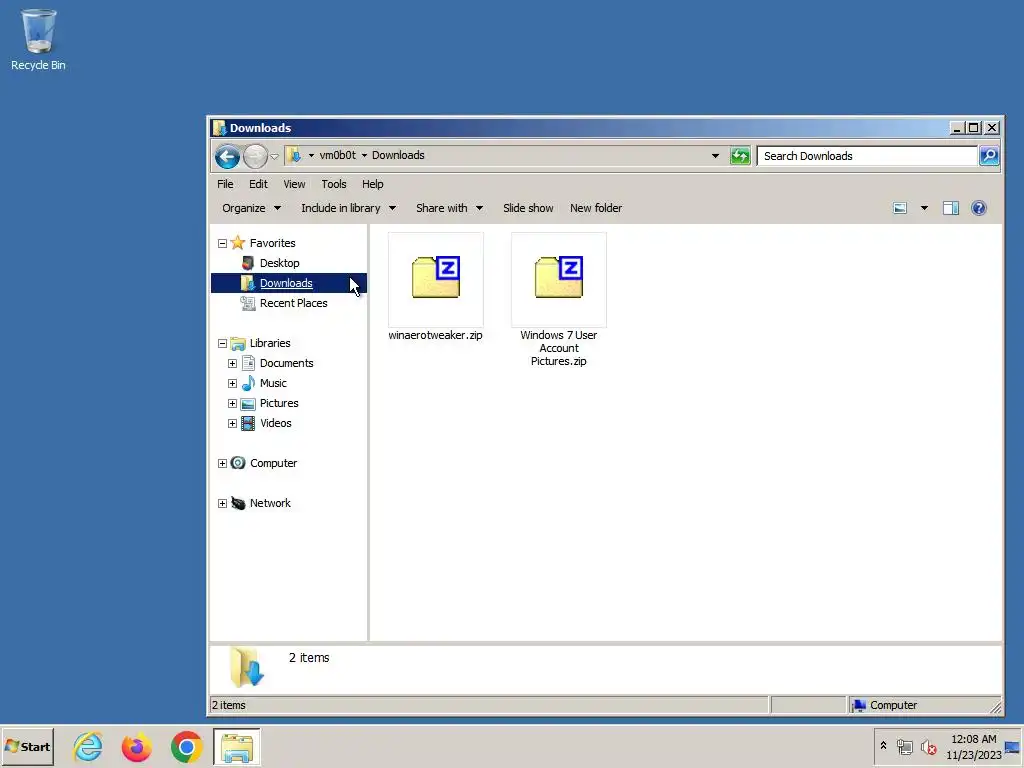Image resolution: width=1024 pixels, height=768 pixels.
Task: Select Libraries in navigation pane
Action: click(x=270, y=343)
